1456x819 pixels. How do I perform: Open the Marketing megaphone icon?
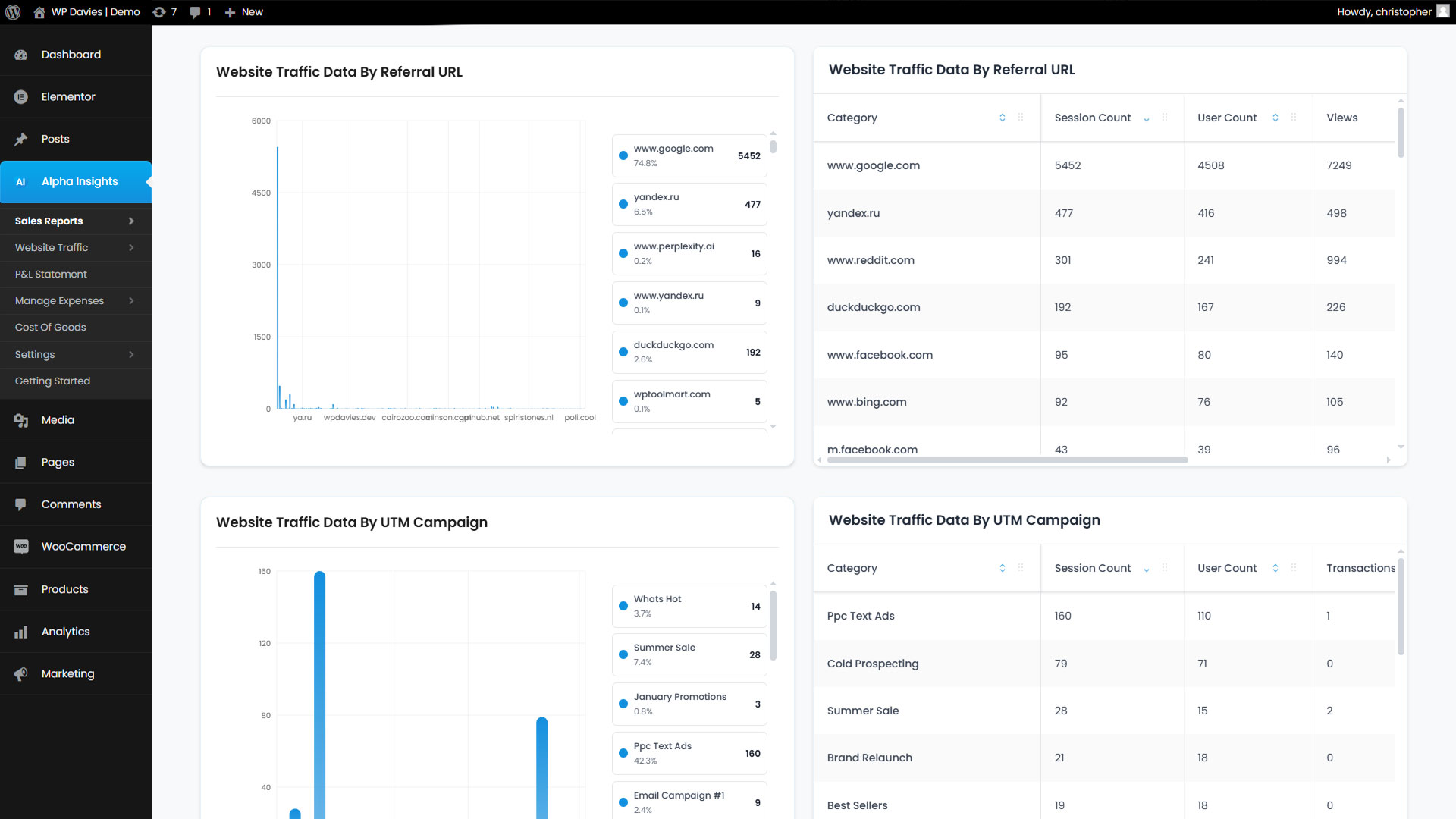(x=21, y=674)
